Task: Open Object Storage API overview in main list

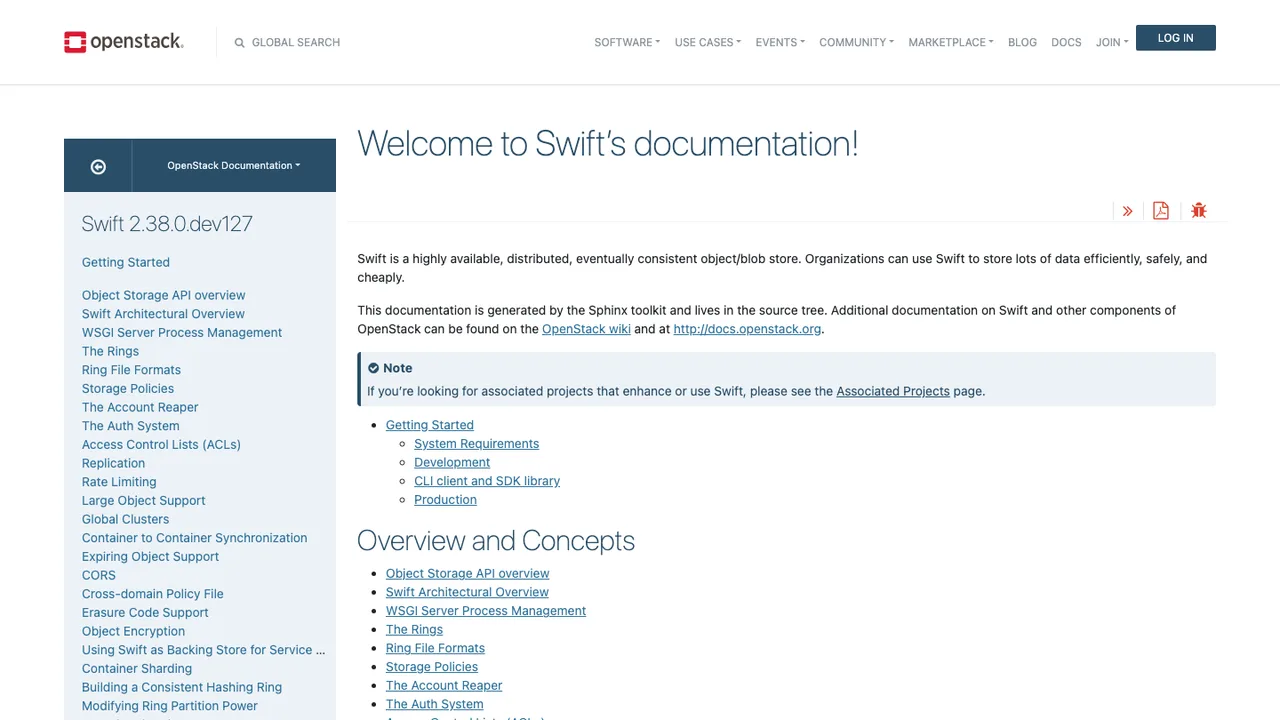Action: click(x=468, y=574)
